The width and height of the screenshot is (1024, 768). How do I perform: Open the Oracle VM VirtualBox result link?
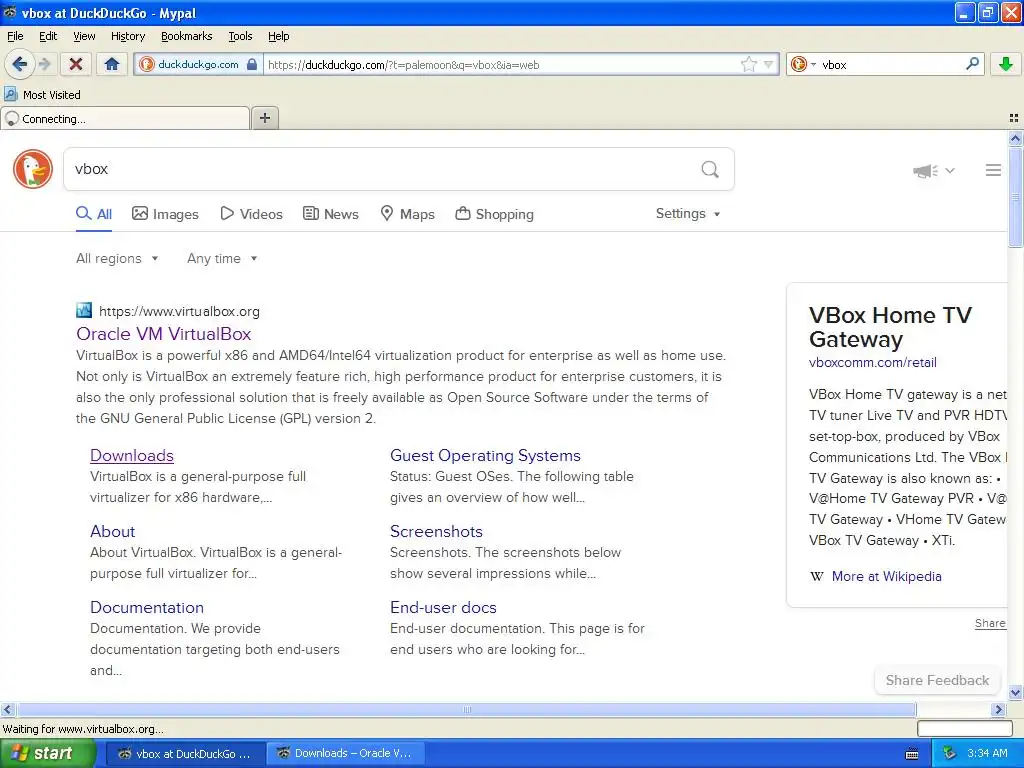164,334
